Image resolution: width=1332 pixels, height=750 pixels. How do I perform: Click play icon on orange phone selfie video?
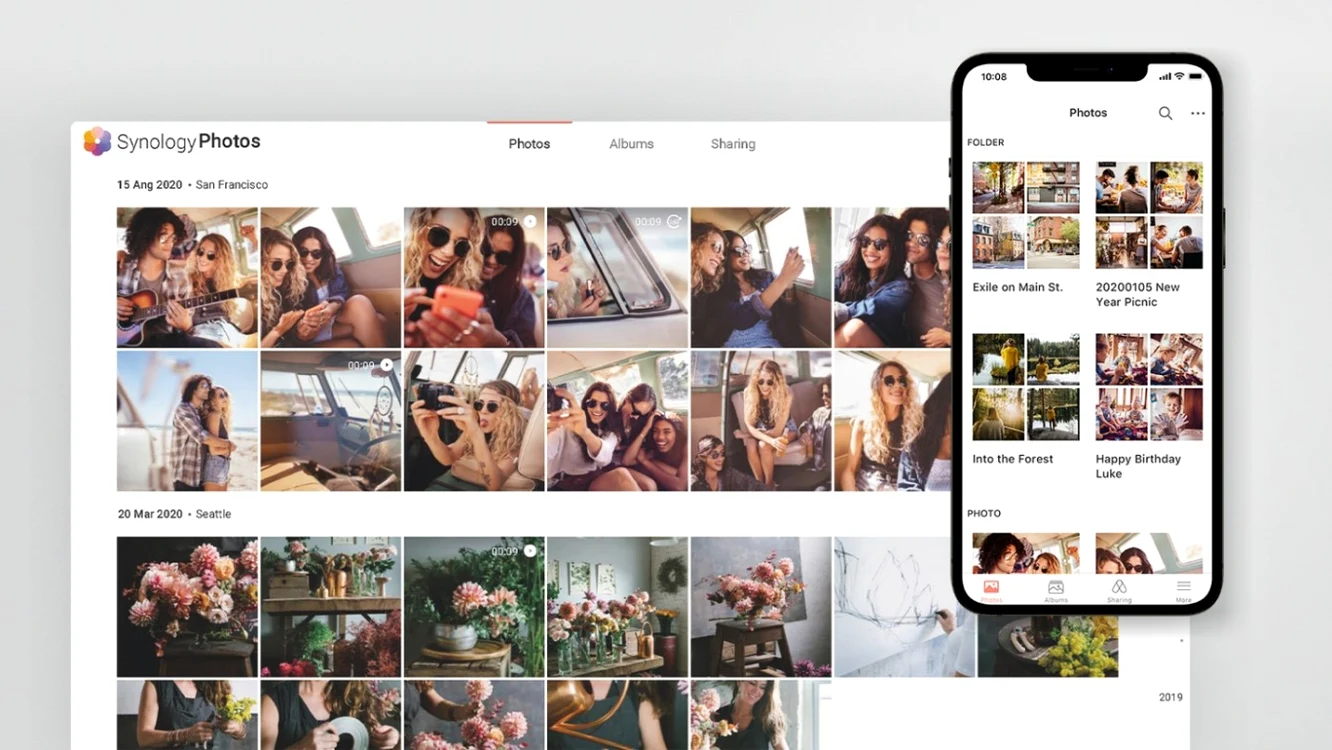point(530,221)
